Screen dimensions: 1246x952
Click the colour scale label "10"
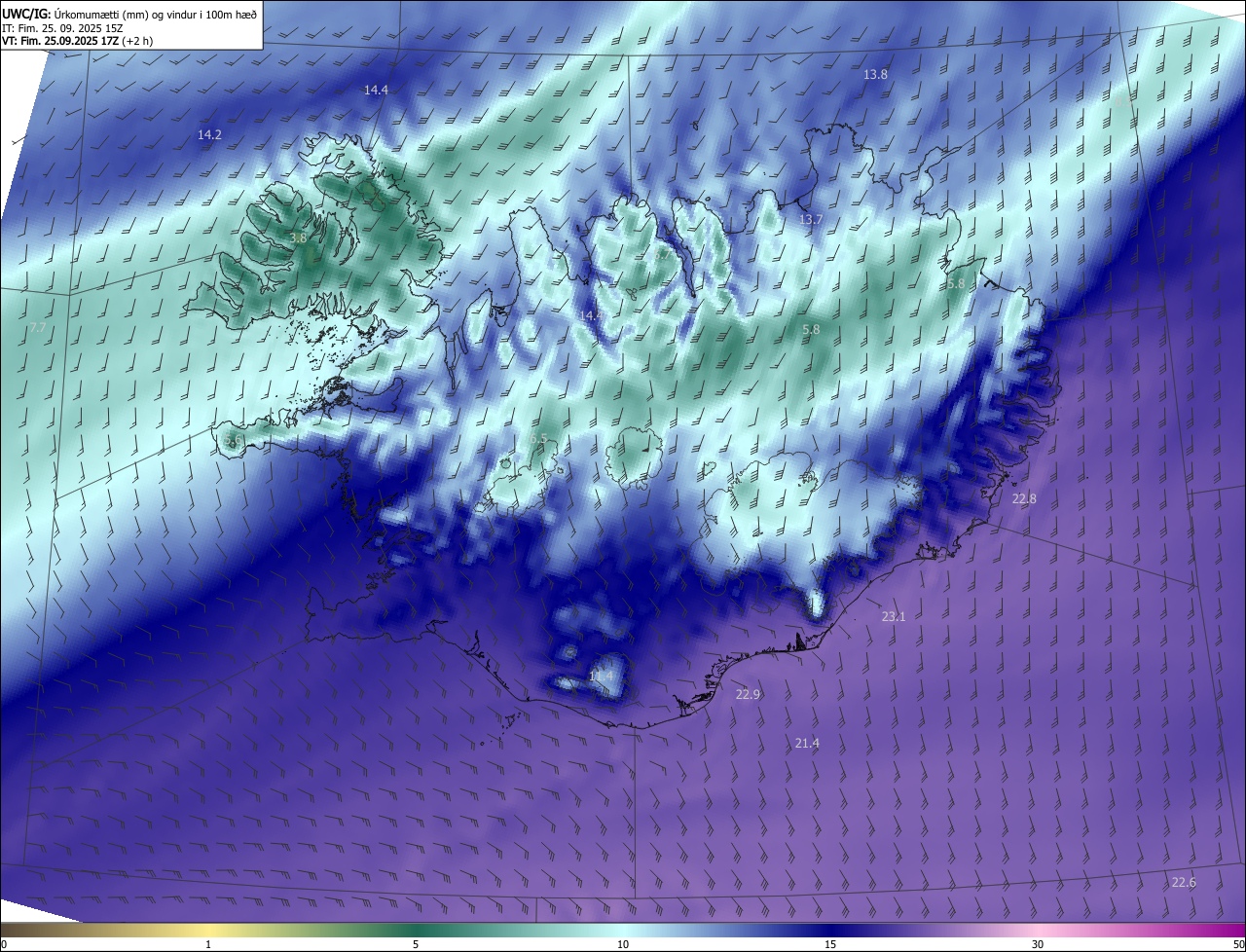click(623, 944)
